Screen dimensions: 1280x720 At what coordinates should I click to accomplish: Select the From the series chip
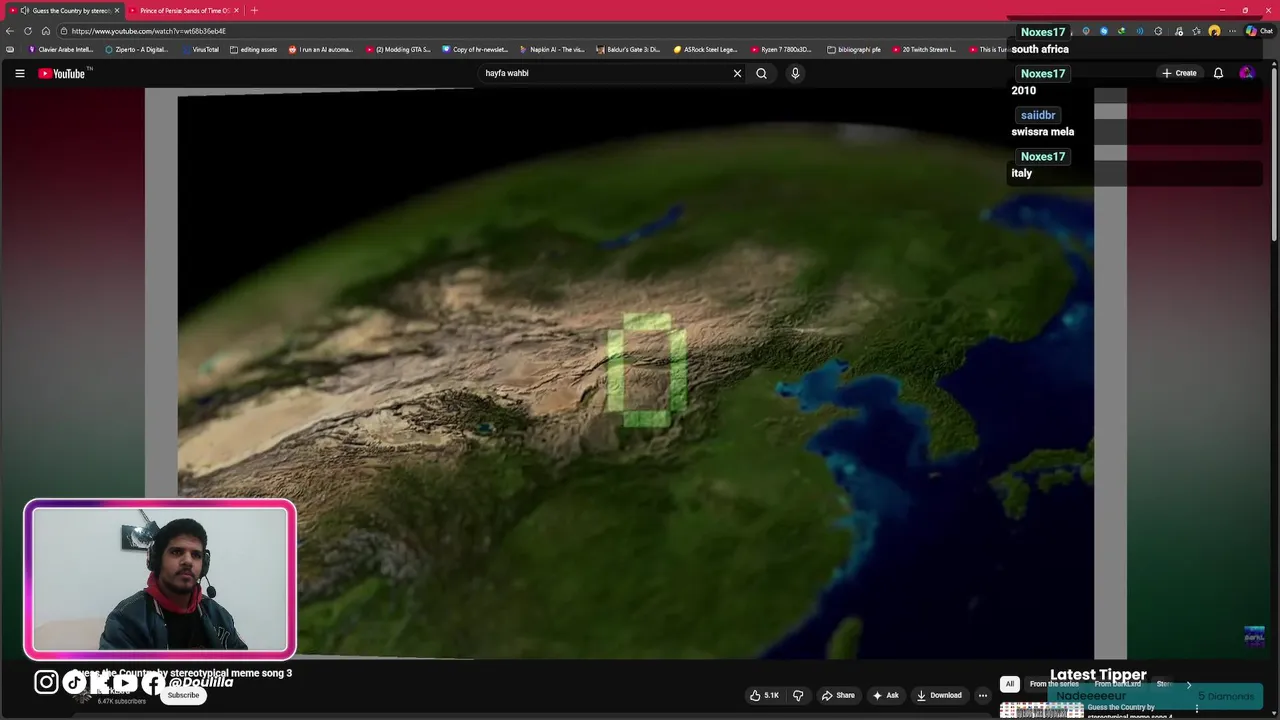pyautogui.click(x=1054, y=684)
